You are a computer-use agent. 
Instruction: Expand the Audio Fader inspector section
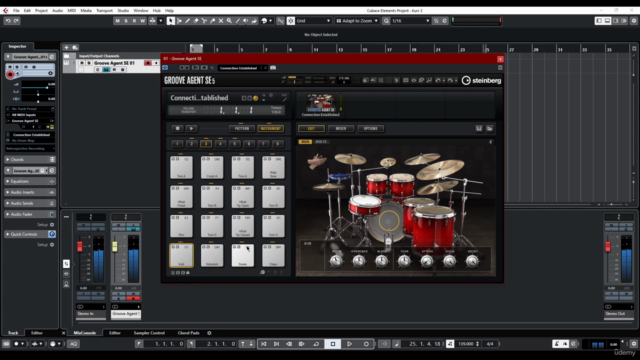(x=29, y=214)
